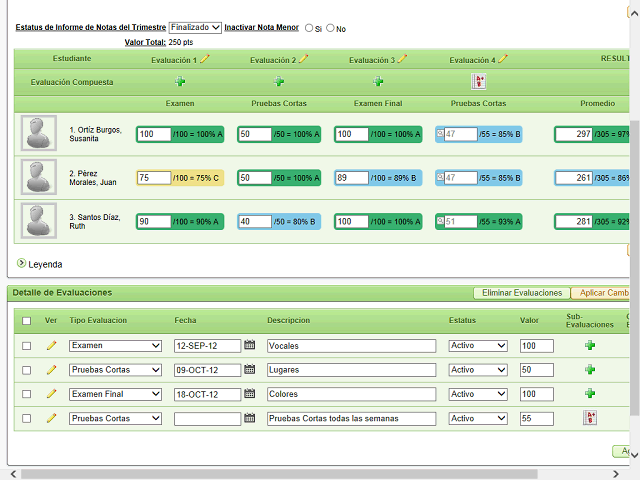Open calendar picker for date 12-SEP-12
The image size is (640, 480).
[250, 345]
